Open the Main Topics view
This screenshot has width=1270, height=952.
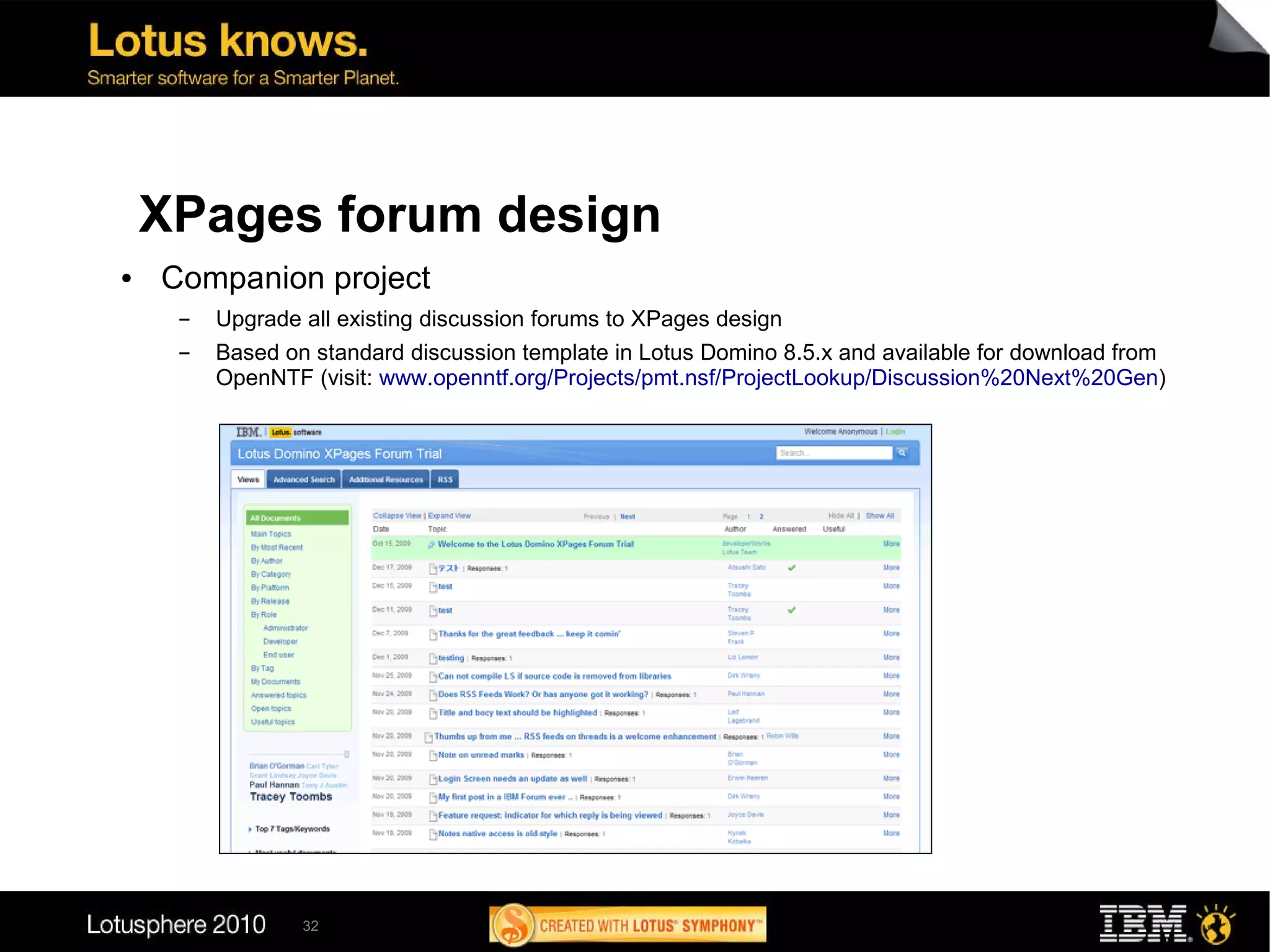coord(271,534)
